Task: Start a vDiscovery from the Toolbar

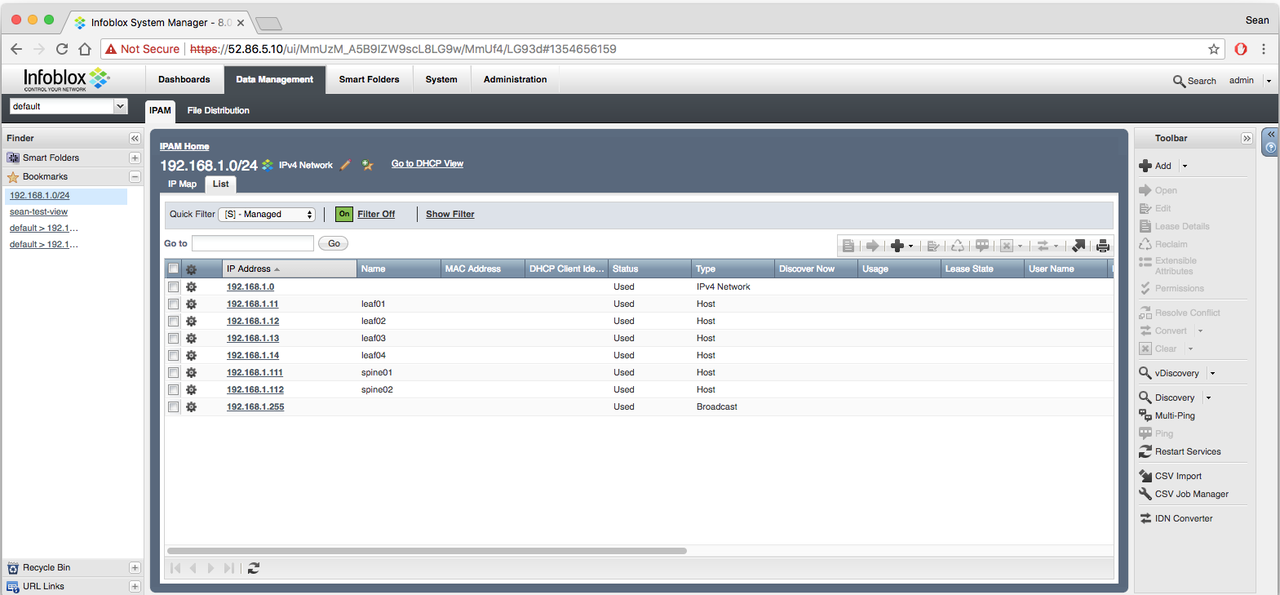Action: (x=1177, y=372)
